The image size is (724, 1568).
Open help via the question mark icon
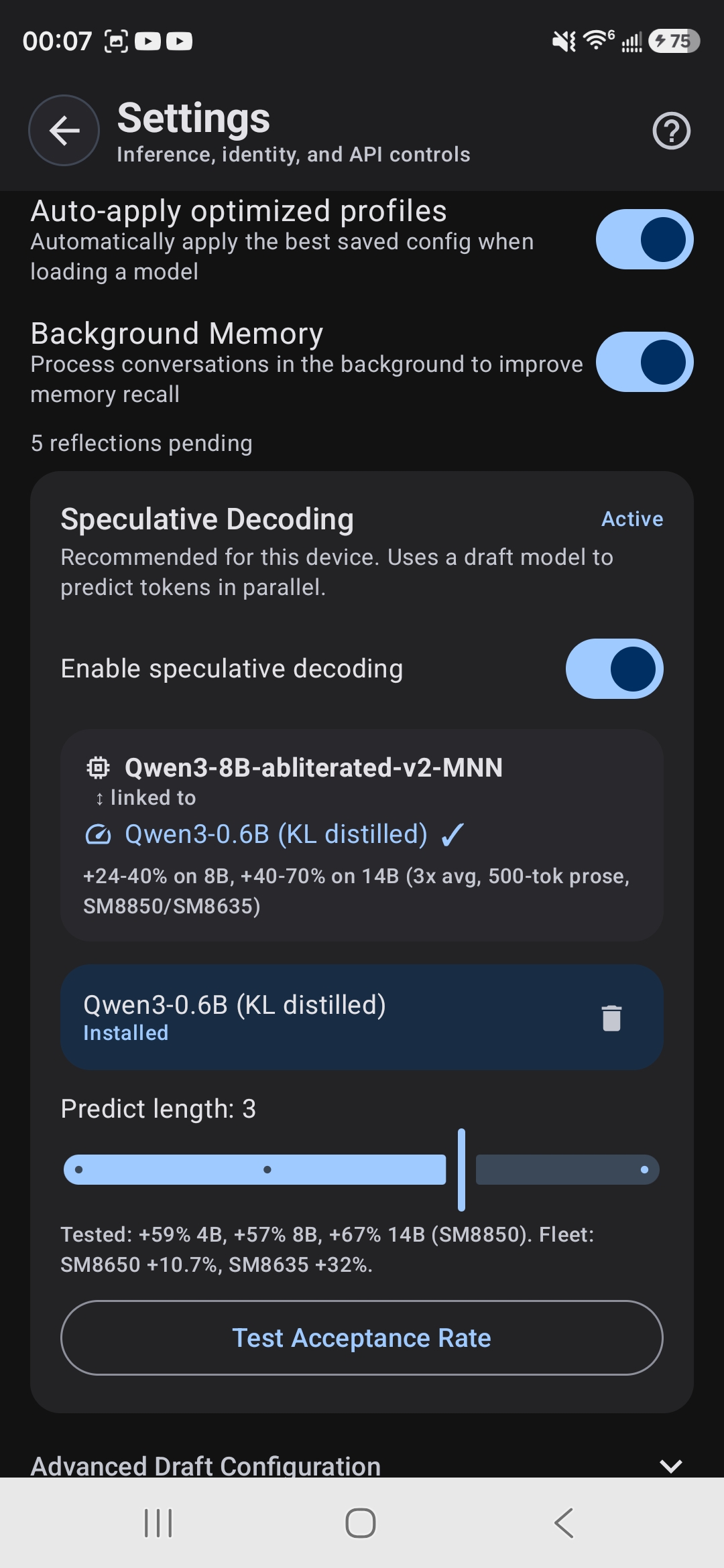pyautogui.click(x=671, y=131)
